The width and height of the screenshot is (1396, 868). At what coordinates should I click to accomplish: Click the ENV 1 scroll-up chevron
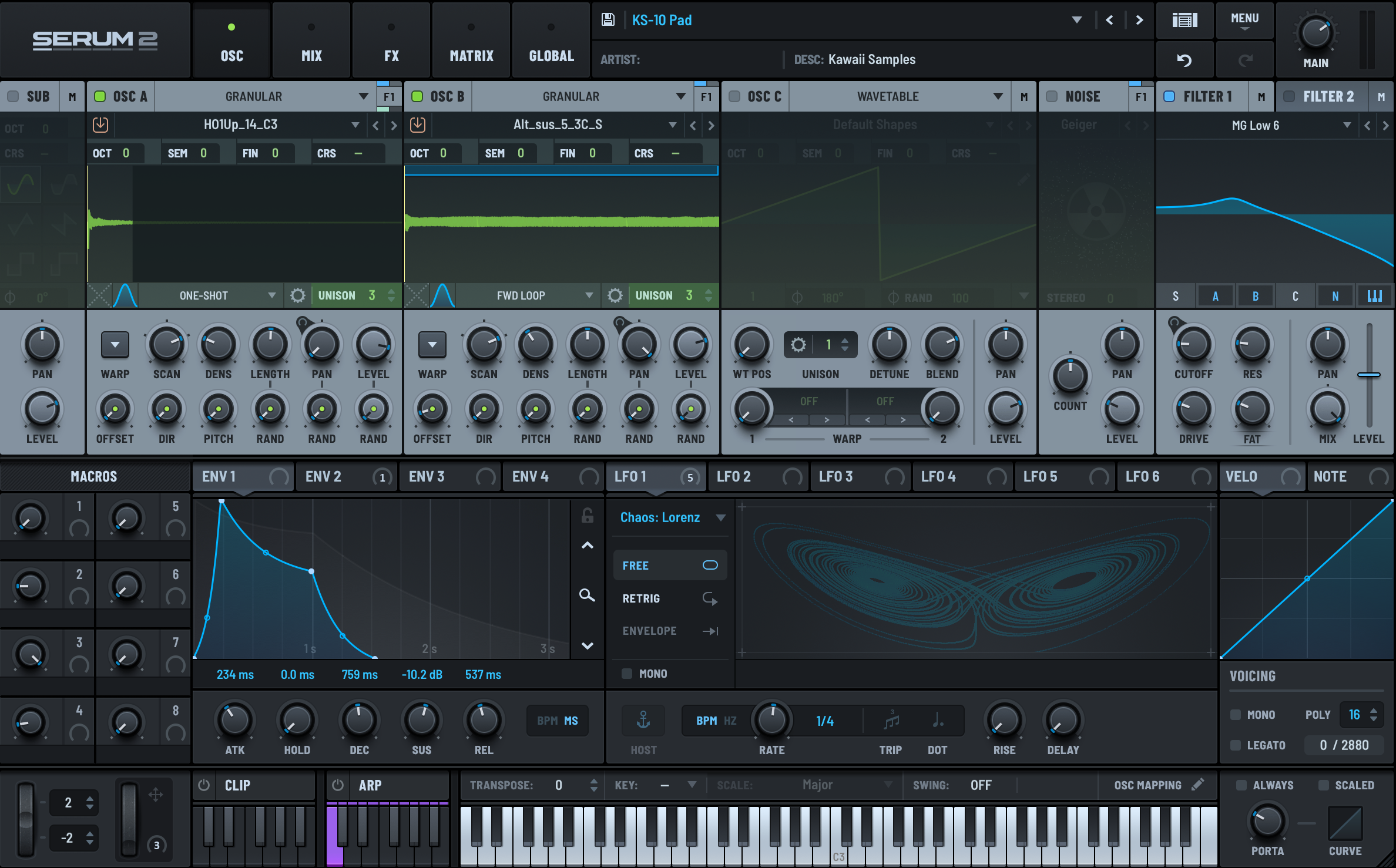click(x=587, y=546)
